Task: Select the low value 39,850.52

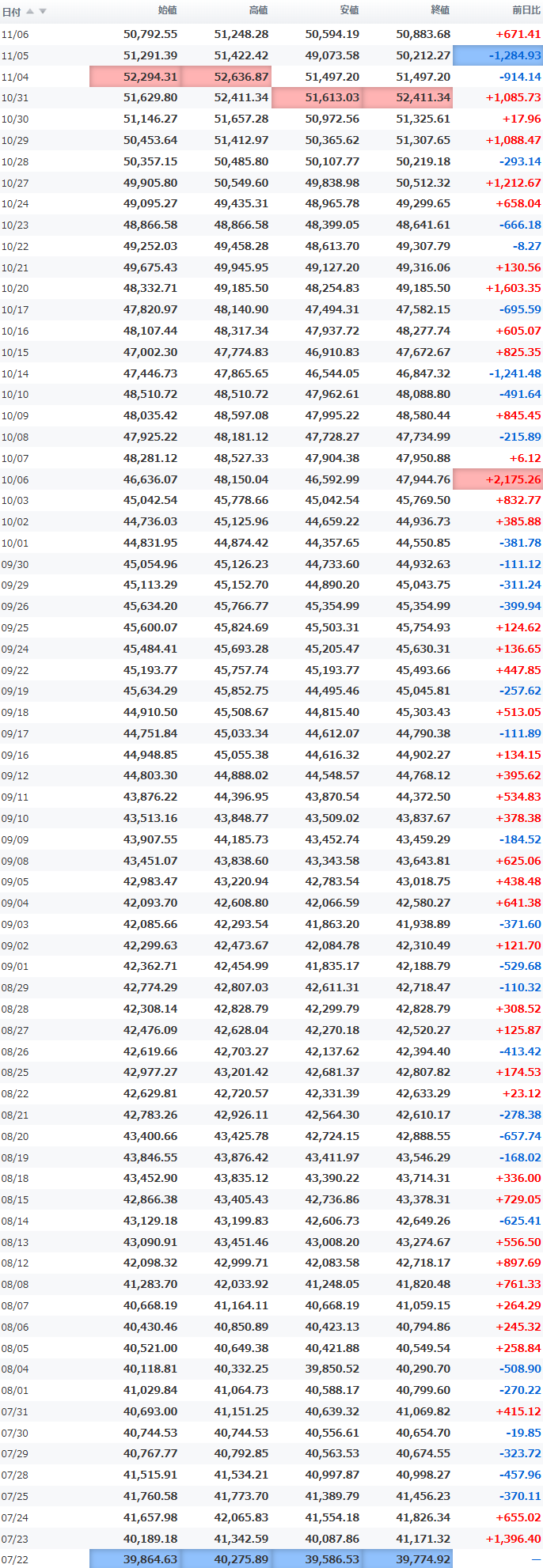Action: tap(332, 1369)
